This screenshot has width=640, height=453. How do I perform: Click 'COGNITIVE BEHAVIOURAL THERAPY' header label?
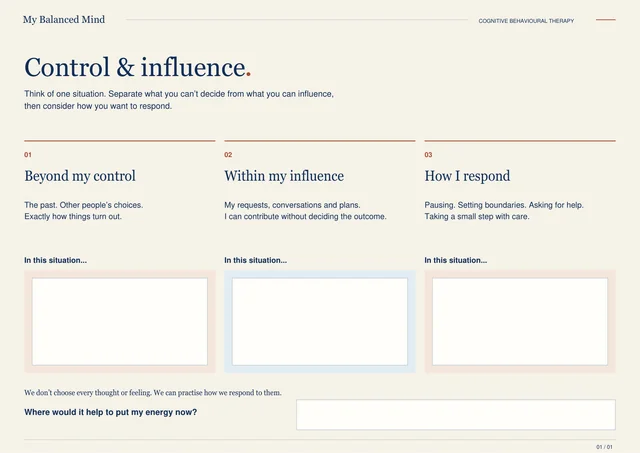click(526, 21)
